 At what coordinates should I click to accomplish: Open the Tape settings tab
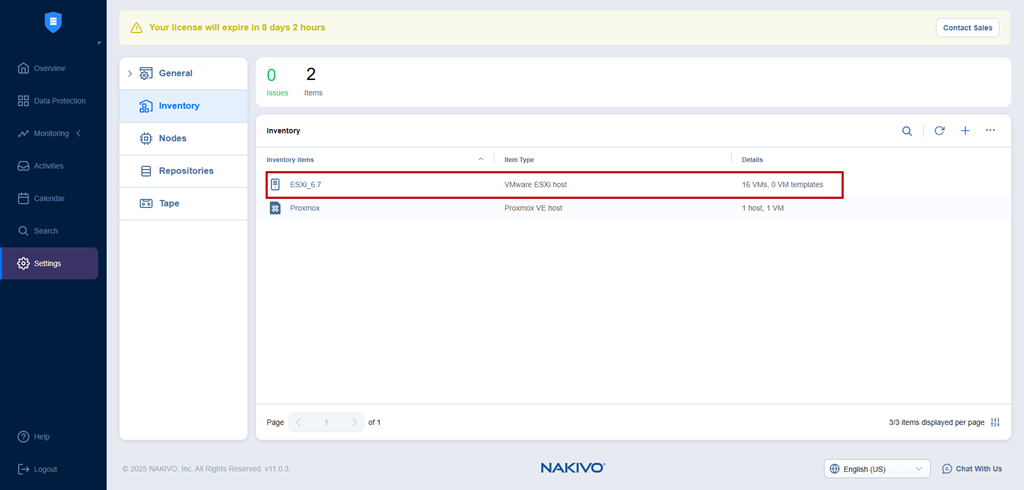[184, 203]
